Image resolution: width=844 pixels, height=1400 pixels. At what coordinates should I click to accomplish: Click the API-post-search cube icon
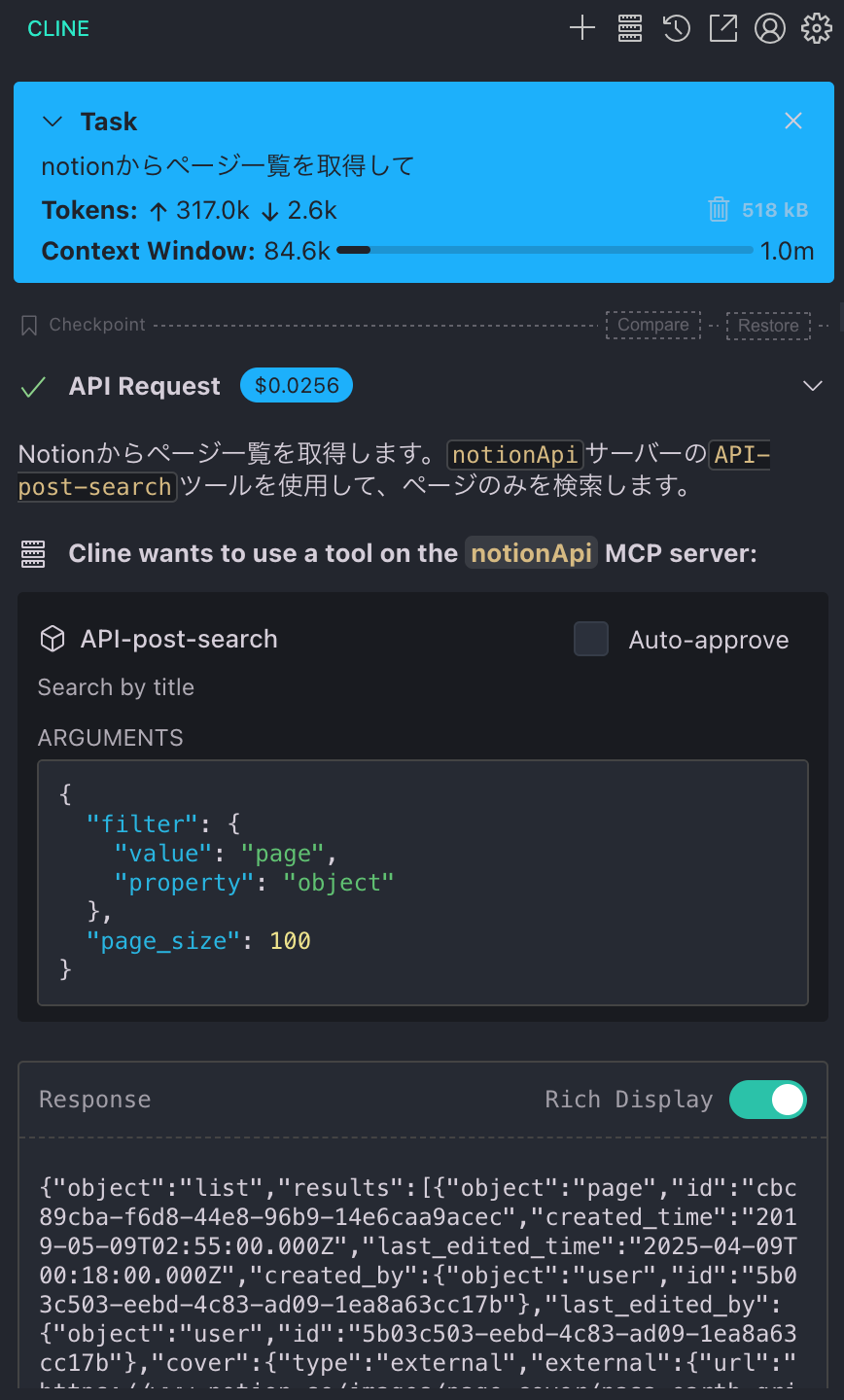coord(52,639)
